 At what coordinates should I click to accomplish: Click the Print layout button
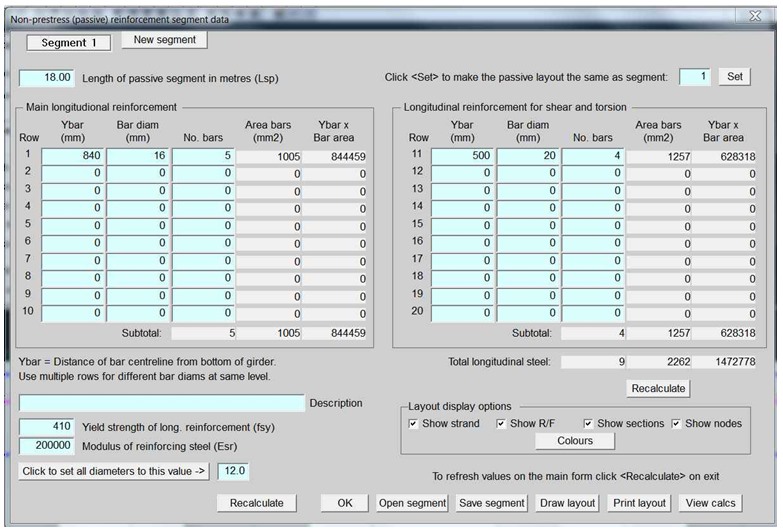tap(639, 503)
